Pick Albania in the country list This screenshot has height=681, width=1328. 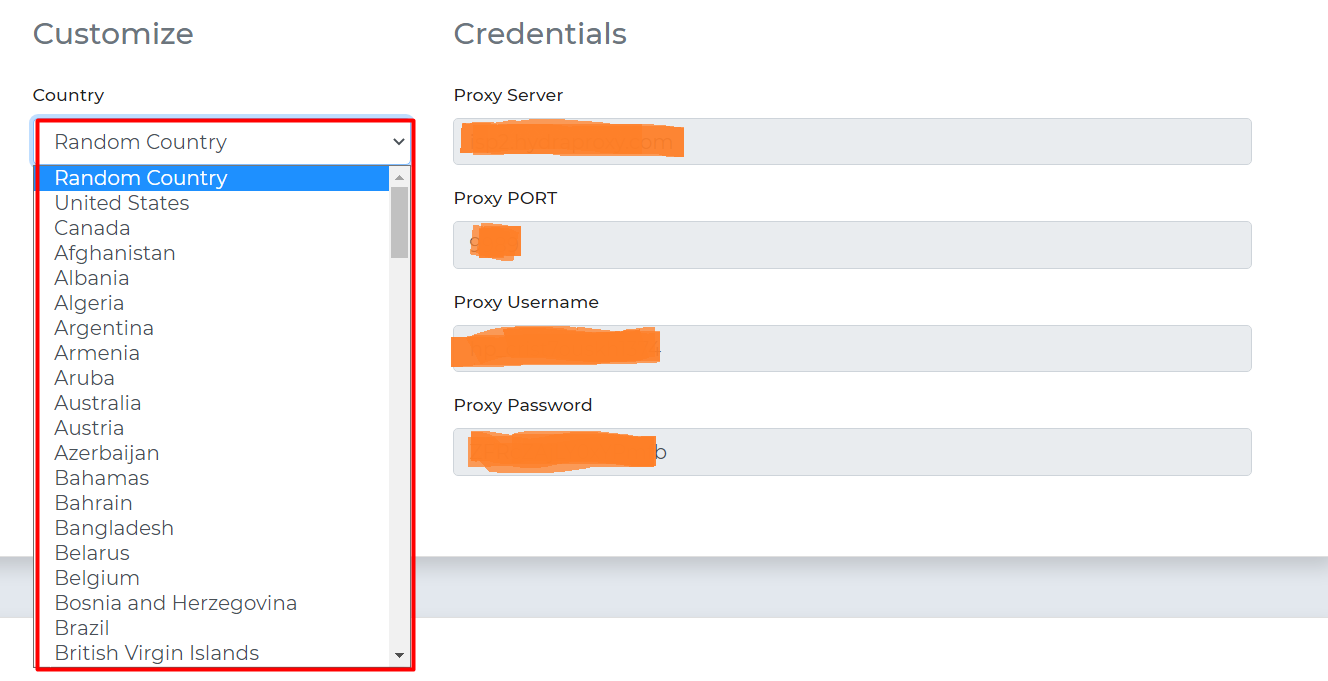(x=92, y=278)
